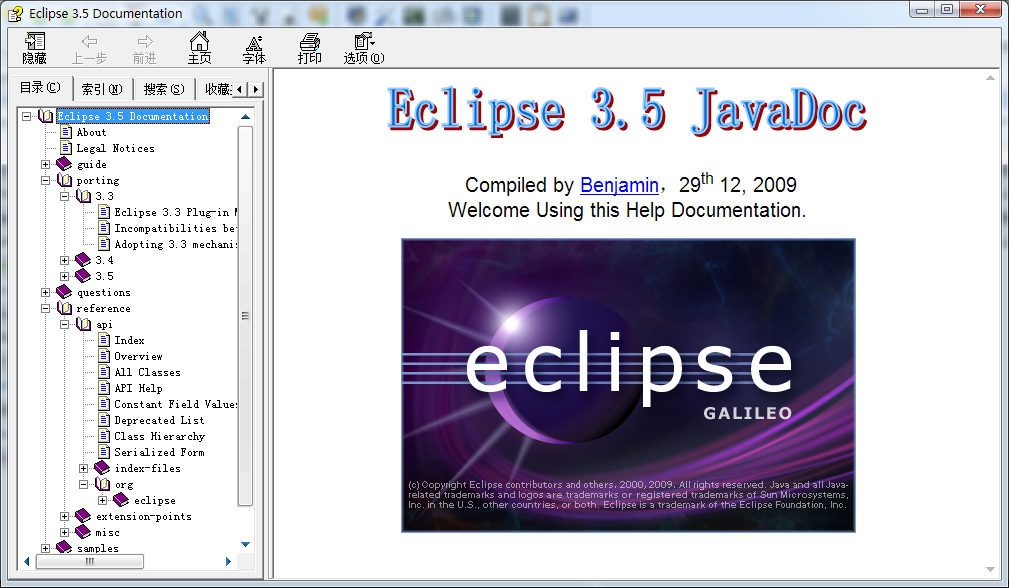Open the Benjamin hyperlink
Viewport: 1009px width, 588px height.
pyautogui.click(x=619, y=185)
